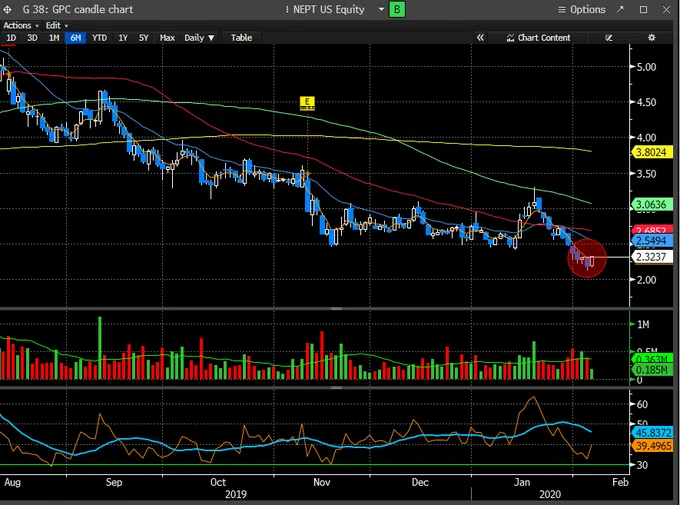Image resolution: width=680 pixels, height=505 pixels.
Task: Click the 2.3237 last price label
Action: [x=651, y=257]
